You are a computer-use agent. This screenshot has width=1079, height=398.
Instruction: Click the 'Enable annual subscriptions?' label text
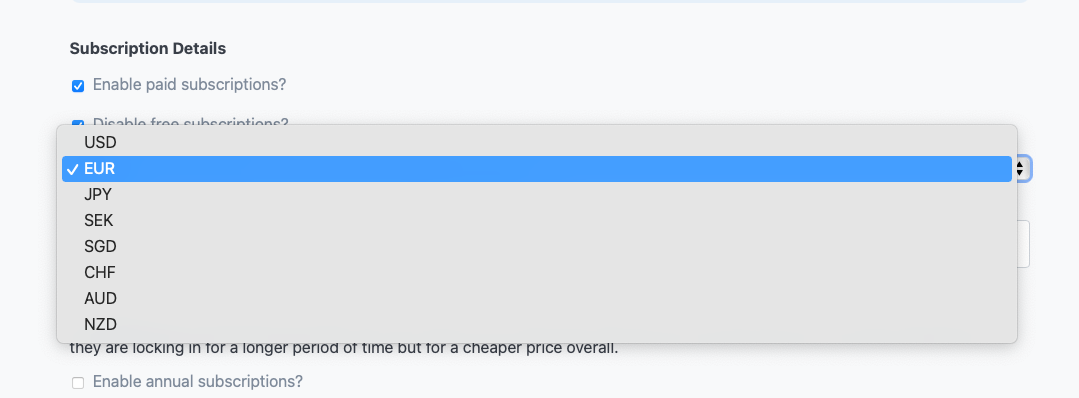pyautogui.click(x=197, y=381)
